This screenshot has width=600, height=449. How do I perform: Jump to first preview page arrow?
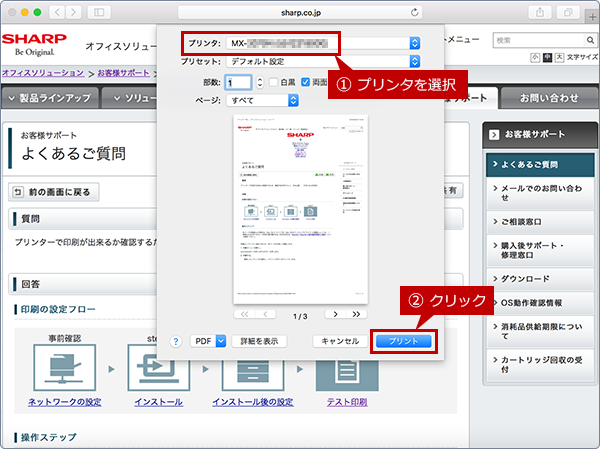click(246, 314)
